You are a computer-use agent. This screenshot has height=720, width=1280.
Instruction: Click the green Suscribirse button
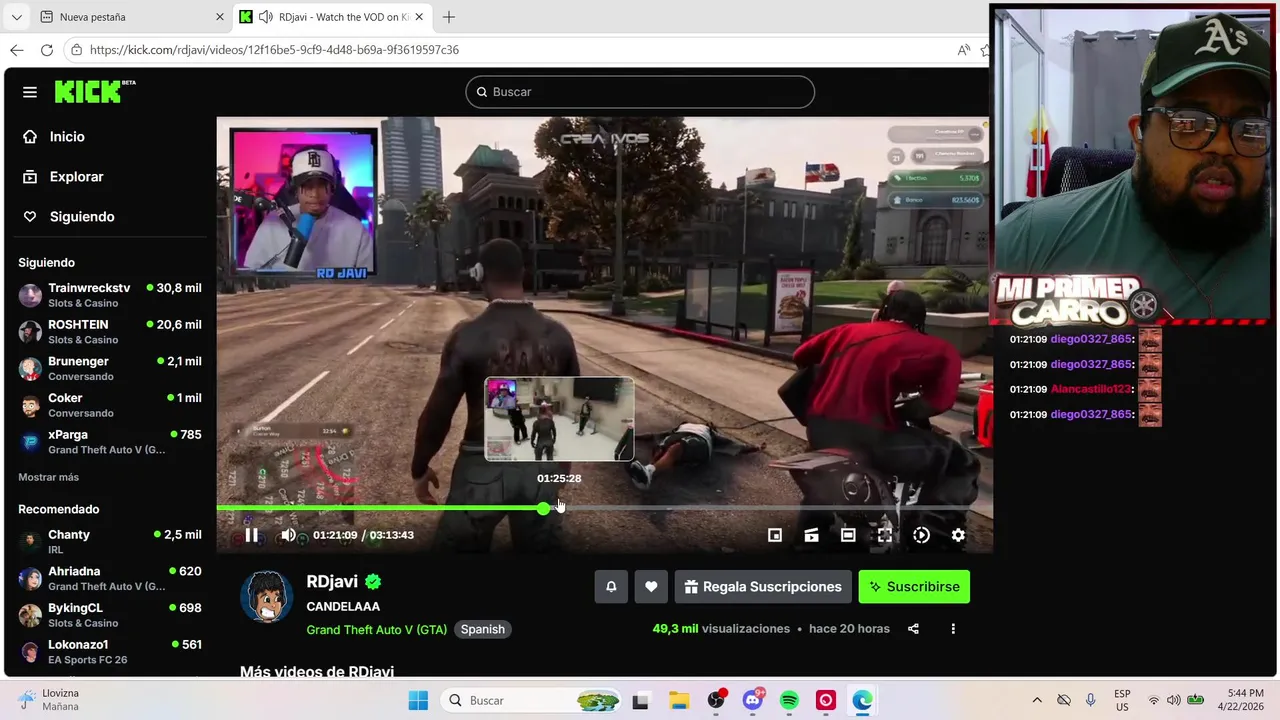[x=914, y=587]
